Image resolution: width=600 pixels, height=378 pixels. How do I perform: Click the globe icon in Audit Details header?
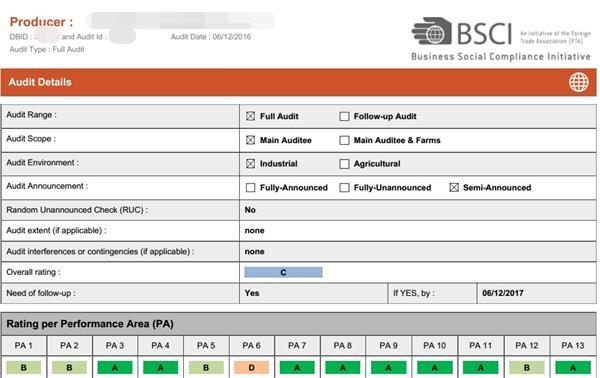click(578, 82)
